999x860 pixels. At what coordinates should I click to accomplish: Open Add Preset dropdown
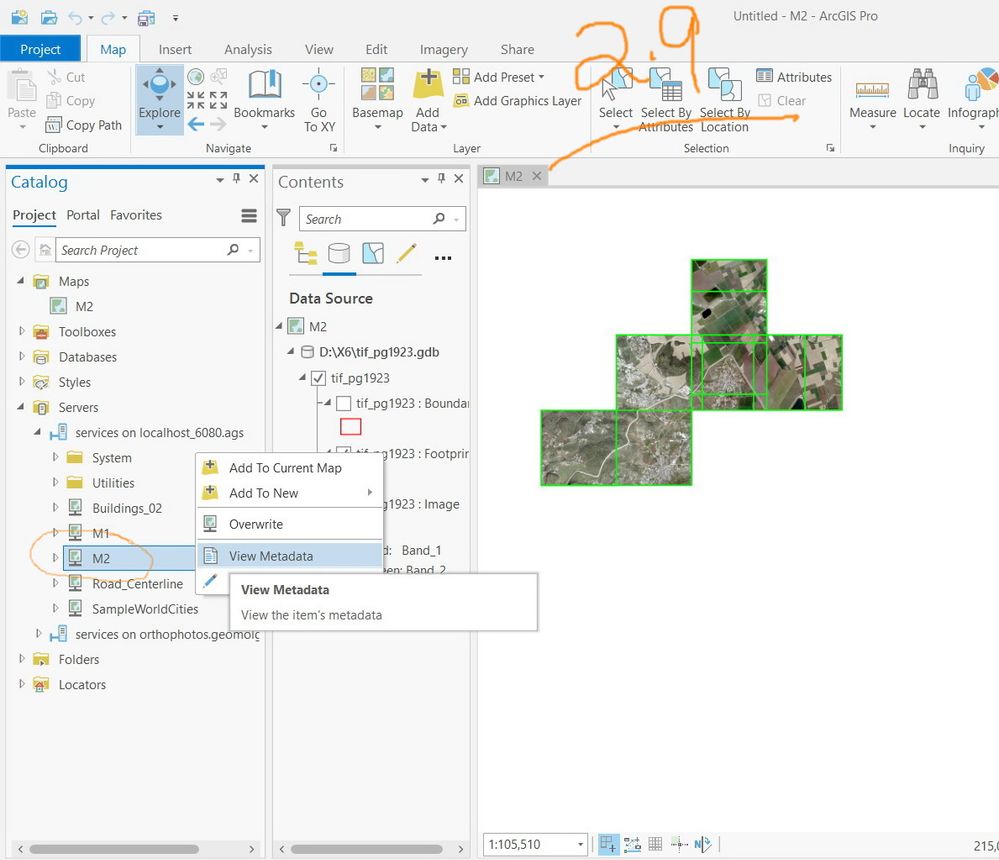pyautogui.click(x=499, y=76)
